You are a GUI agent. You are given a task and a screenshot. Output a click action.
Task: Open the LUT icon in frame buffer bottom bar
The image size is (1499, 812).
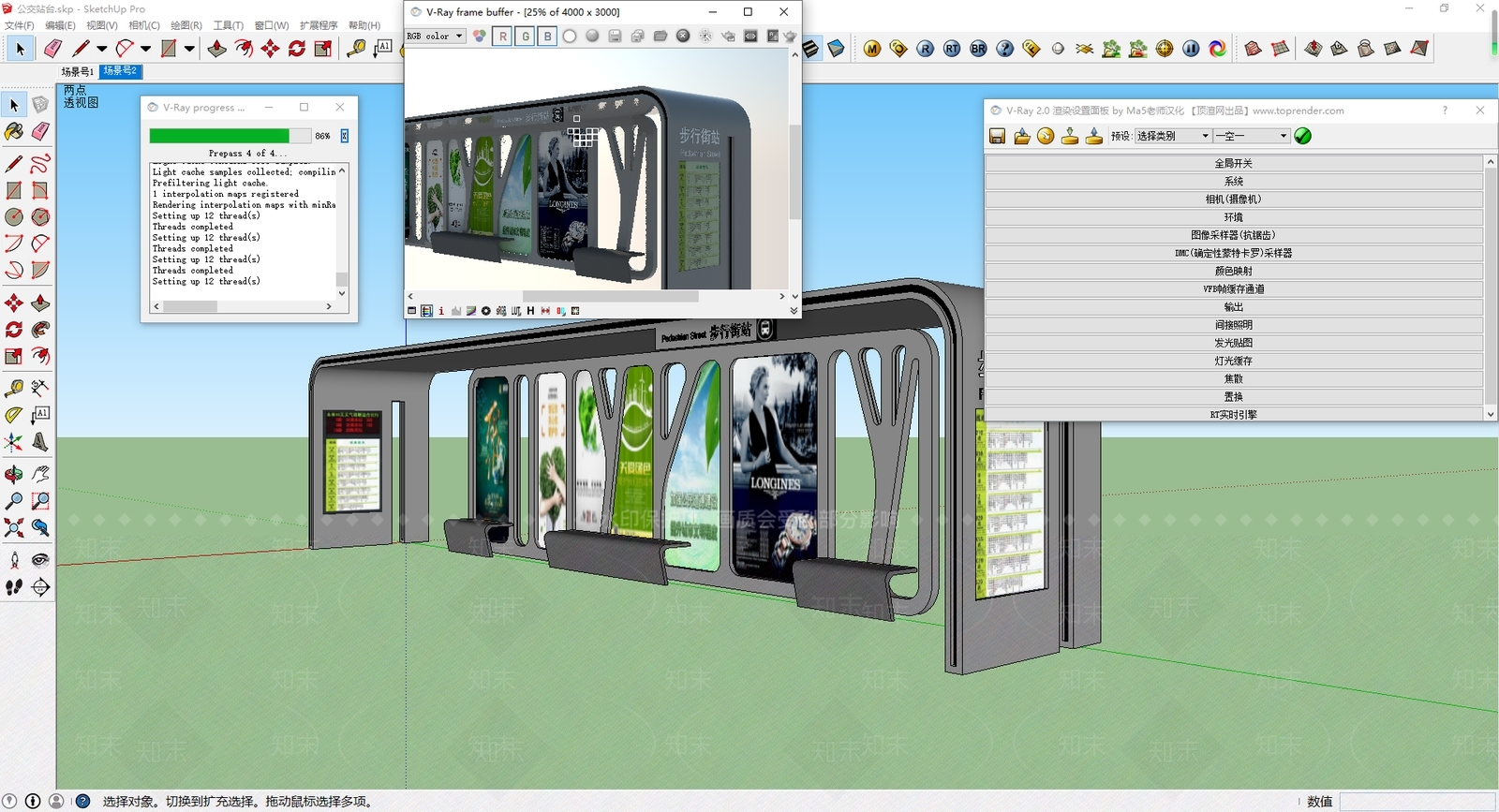pyautogui.click(x=515, y=311)
